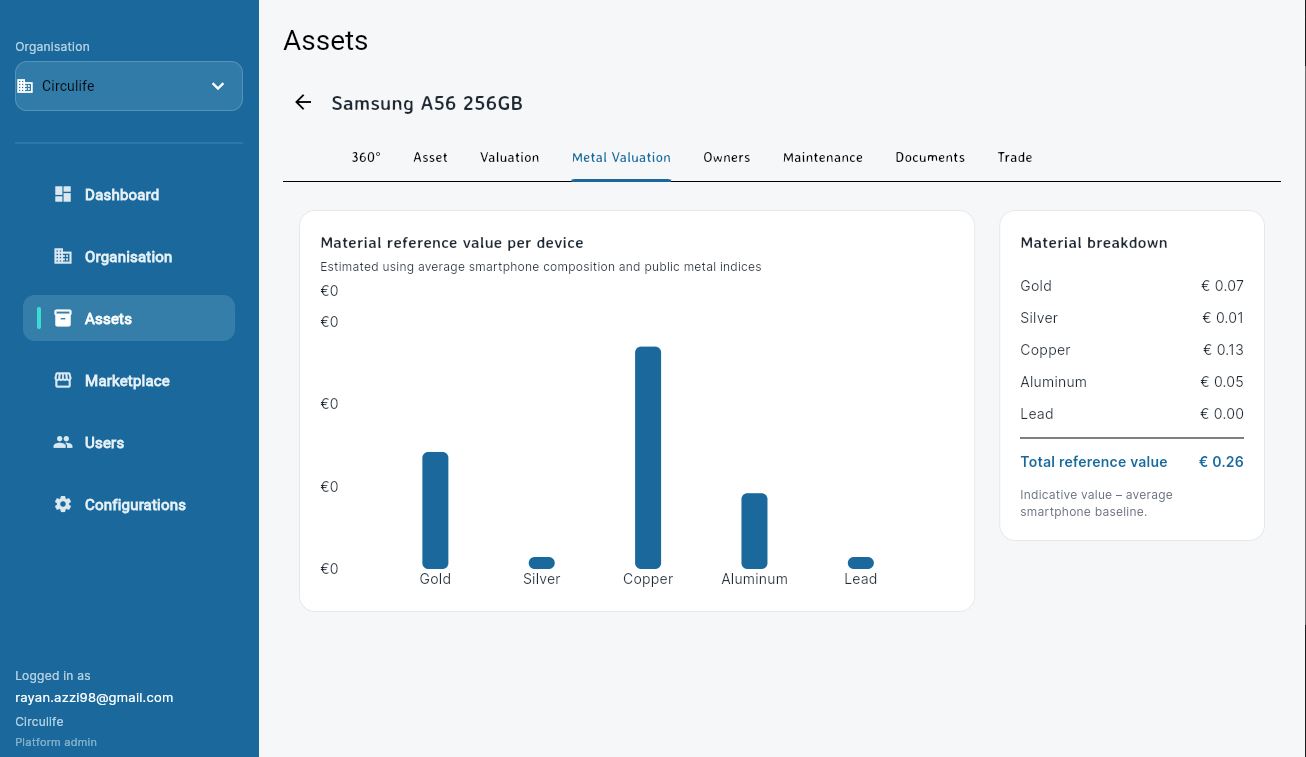Image resolution: width=1306 pixels, height=757 pixels.
Task: Open the Asset tab
Action: point(430,157)
